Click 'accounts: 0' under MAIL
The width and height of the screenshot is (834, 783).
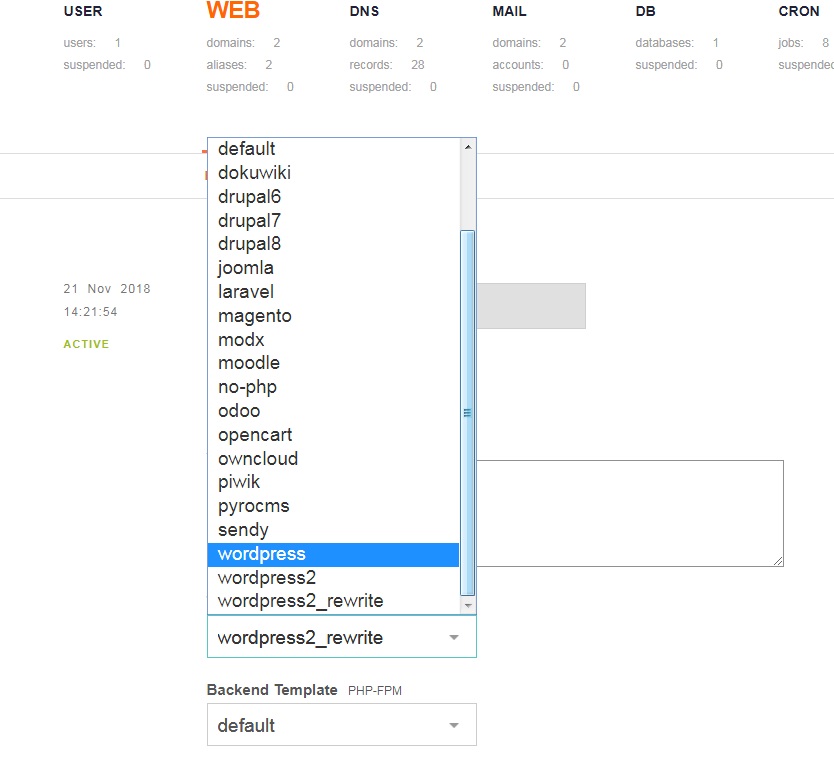click(530, 65)
